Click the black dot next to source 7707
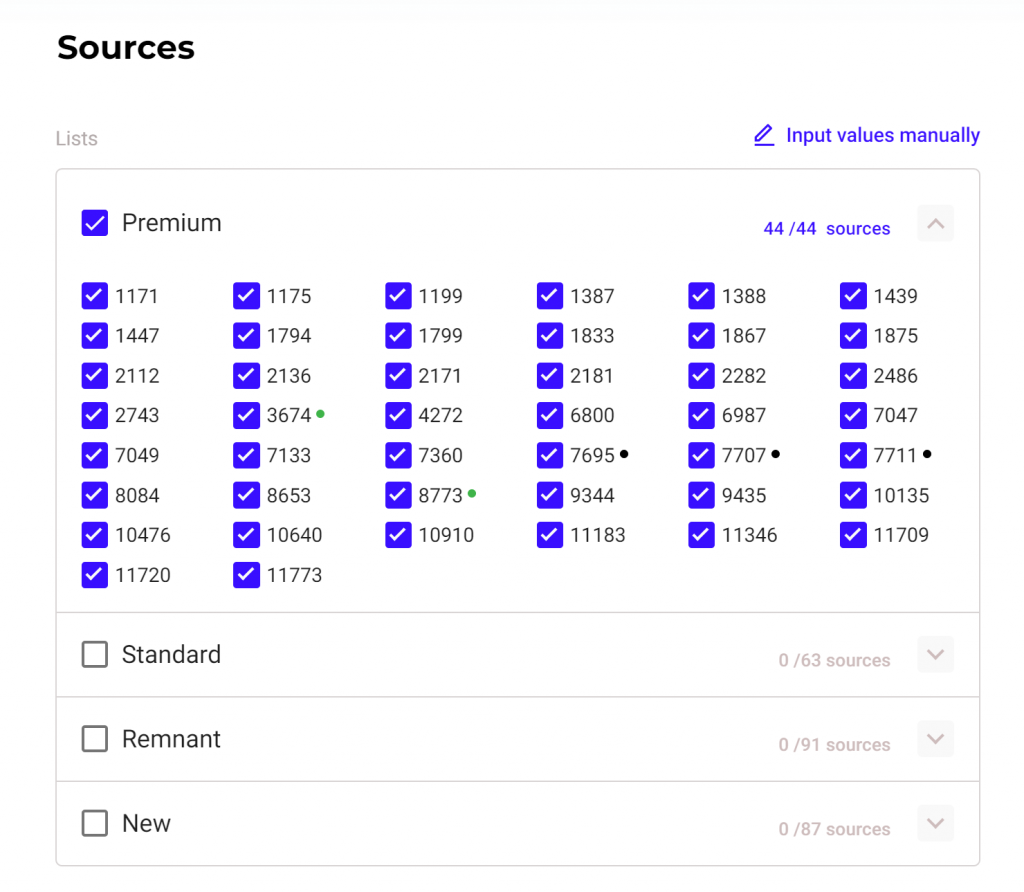This screenshot has height=892, width=1024. click(x=776, y=453)
